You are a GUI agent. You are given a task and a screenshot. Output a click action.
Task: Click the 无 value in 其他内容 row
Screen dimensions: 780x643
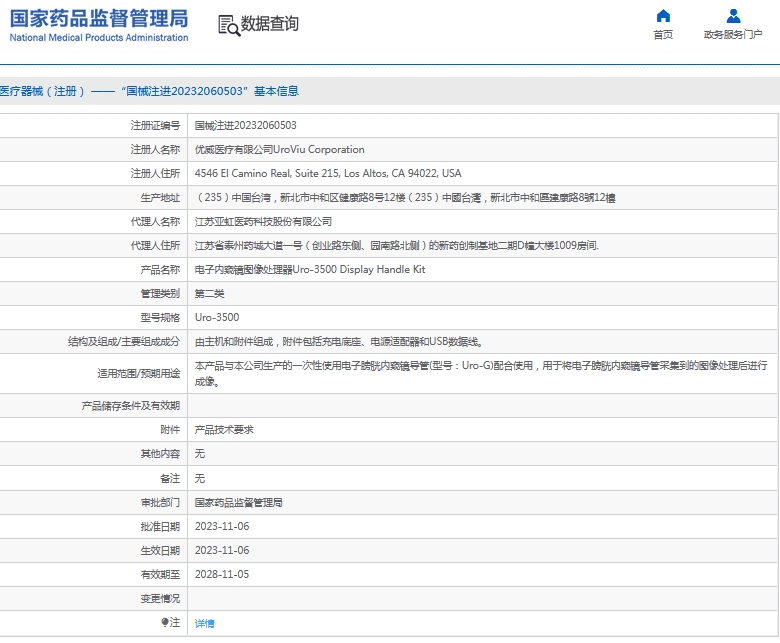199,454
